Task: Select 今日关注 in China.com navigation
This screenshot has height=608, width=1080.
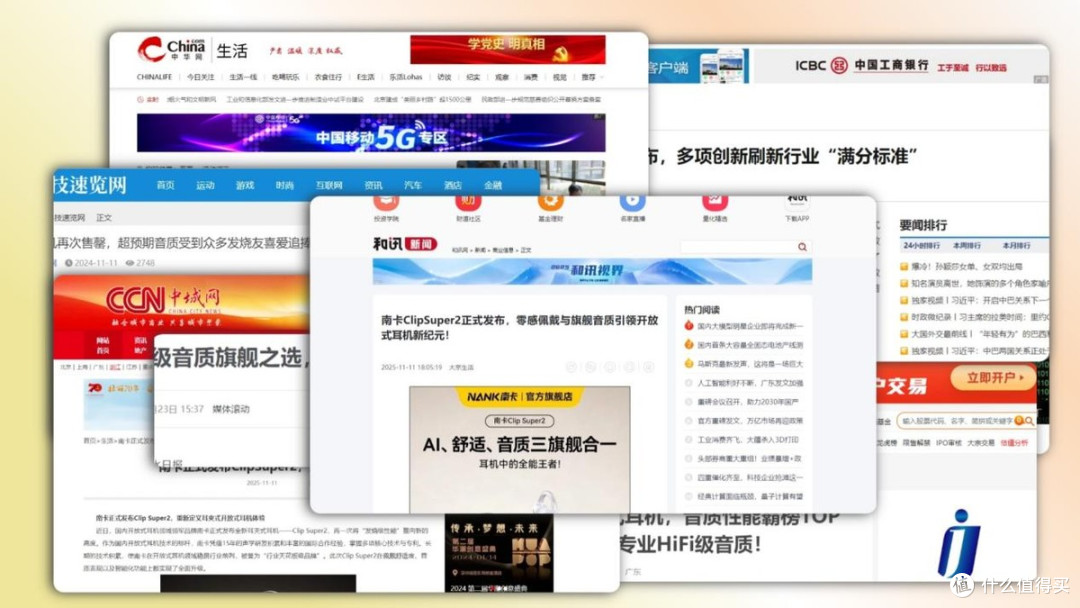Action: coord(200,77)
